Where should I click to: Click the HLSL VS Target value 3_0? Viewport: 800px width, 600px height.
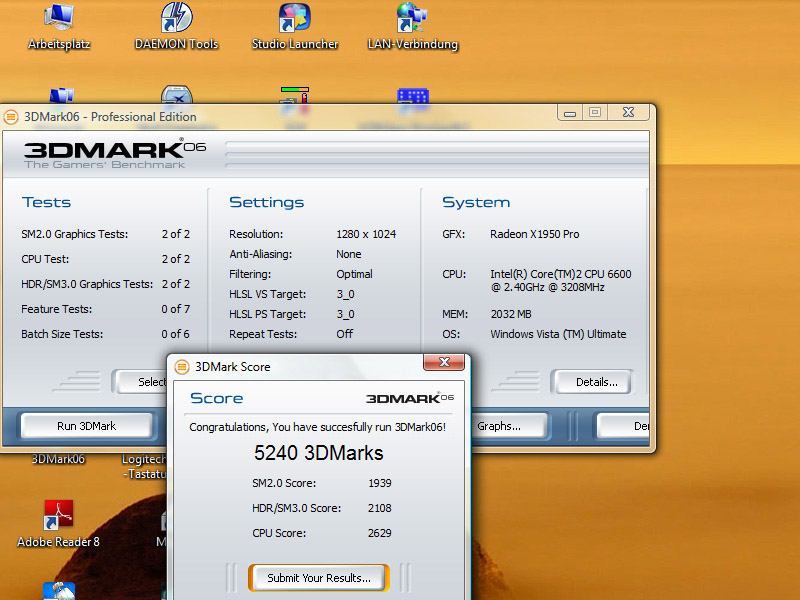[x=345, y=294]
